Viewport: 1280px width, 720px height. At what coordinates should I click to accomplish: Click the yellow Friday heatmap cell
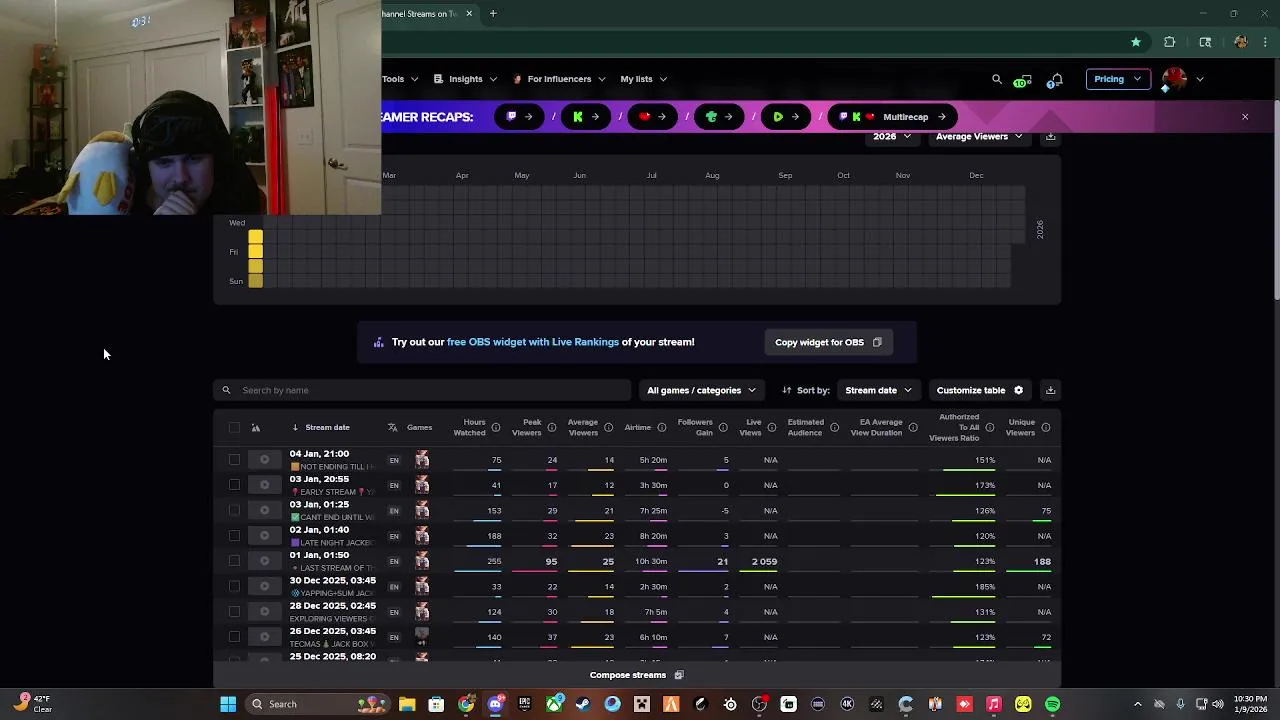tap(255, 252)
